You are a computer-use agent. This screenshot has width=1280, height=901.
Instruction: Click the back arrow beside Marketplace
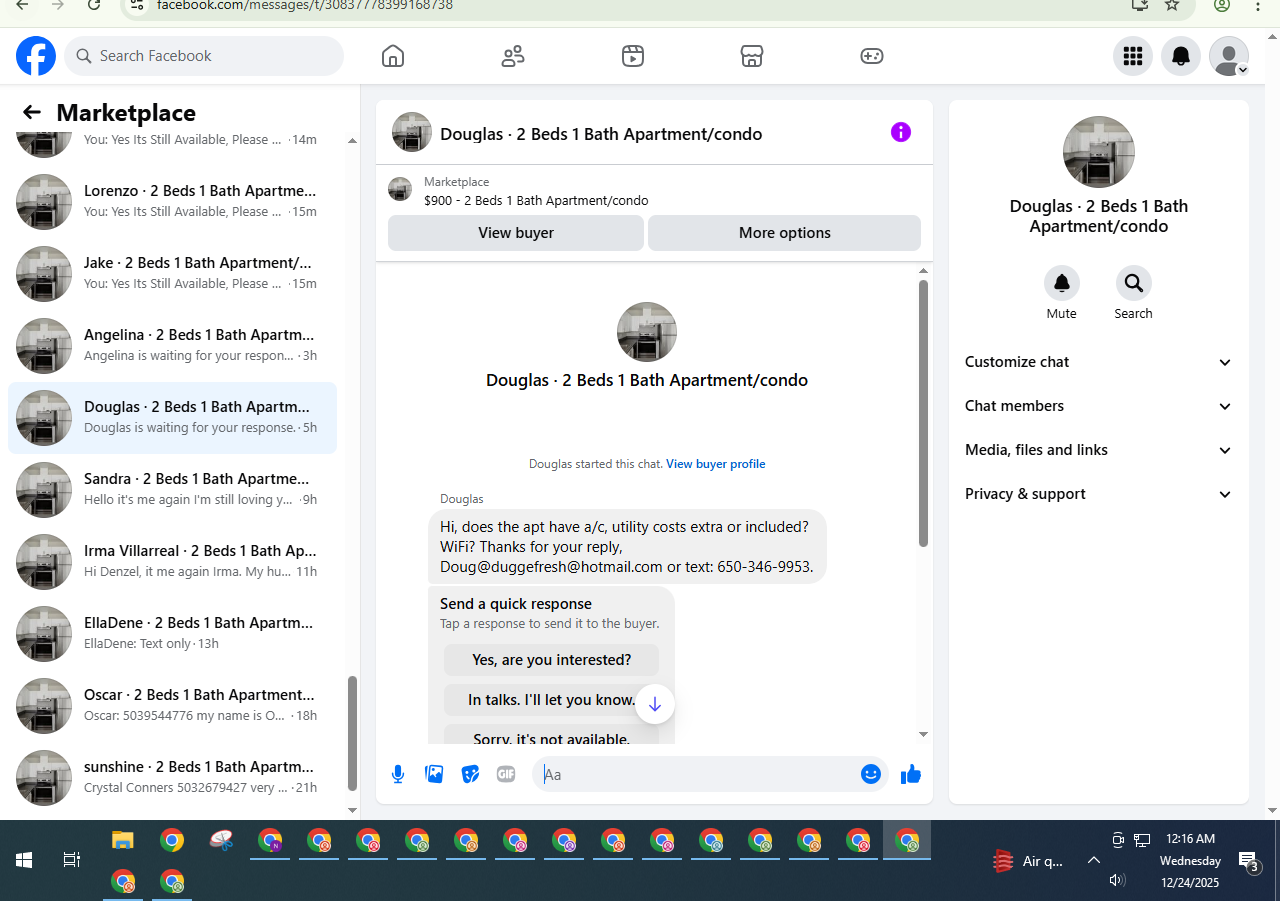[32, 113]
